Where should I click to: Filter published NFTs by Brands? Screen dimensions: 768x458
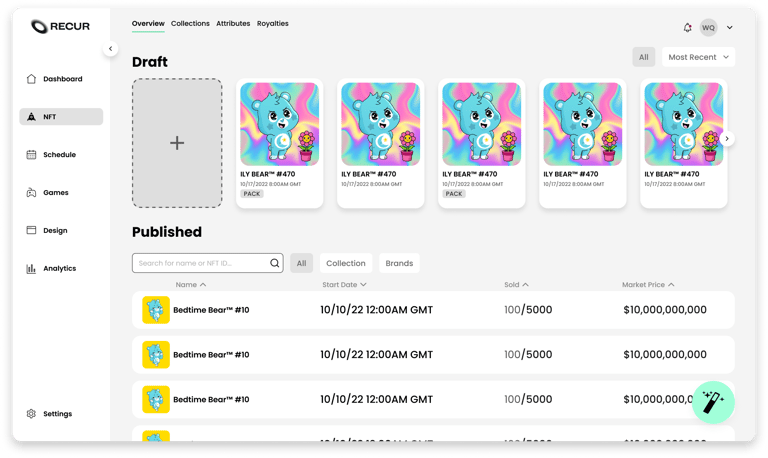point(399,263)
